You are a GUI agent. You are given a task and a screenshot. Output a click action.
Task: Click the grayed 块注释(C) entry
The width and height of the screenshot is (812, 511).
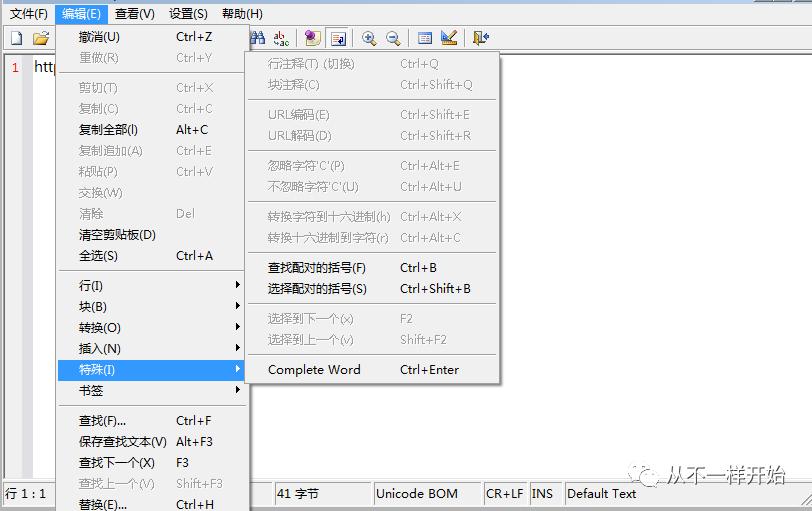tap(372, 85)
